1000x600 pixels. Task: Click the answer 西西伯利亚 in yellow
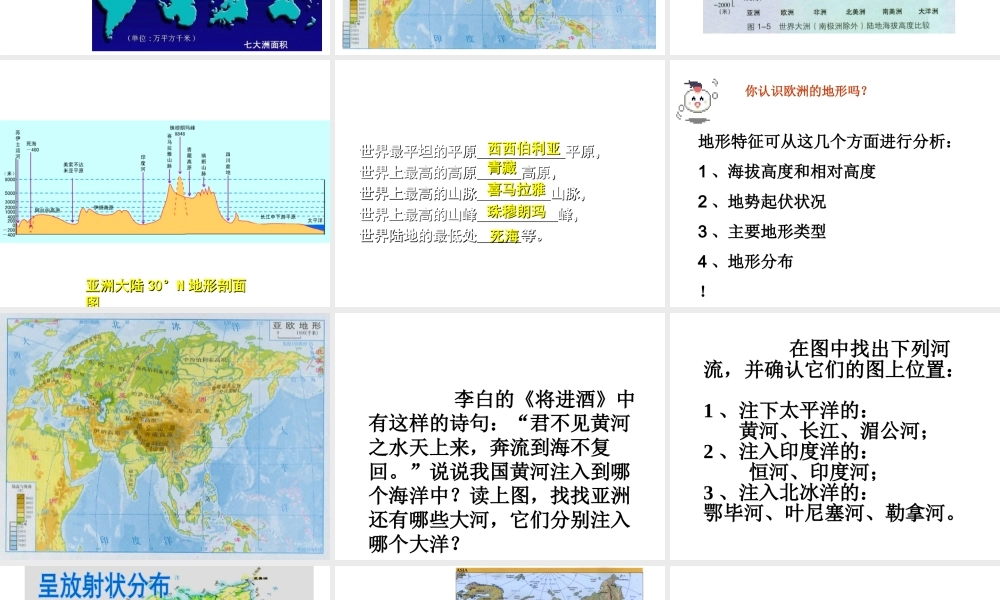click(524, 149)
